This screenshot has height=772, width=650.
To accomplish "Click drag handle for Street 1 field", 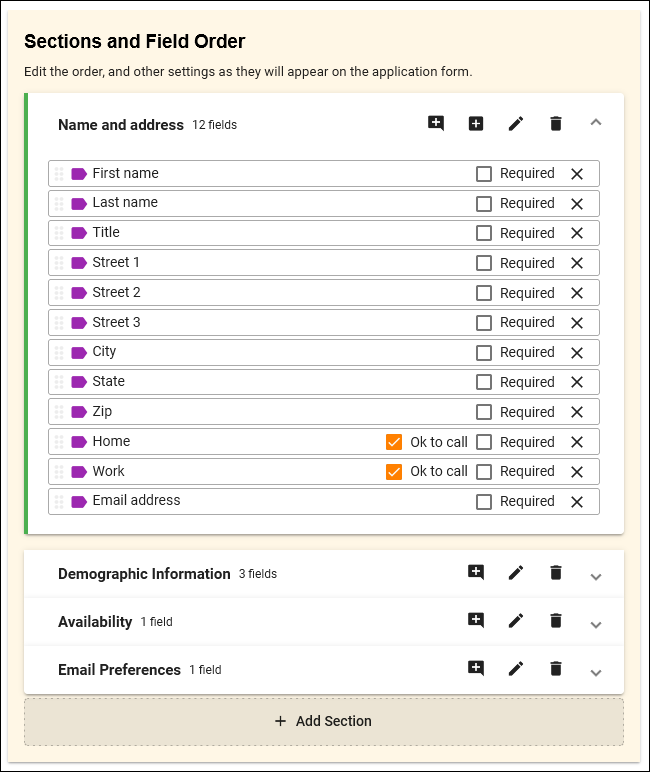I will 59,263.
